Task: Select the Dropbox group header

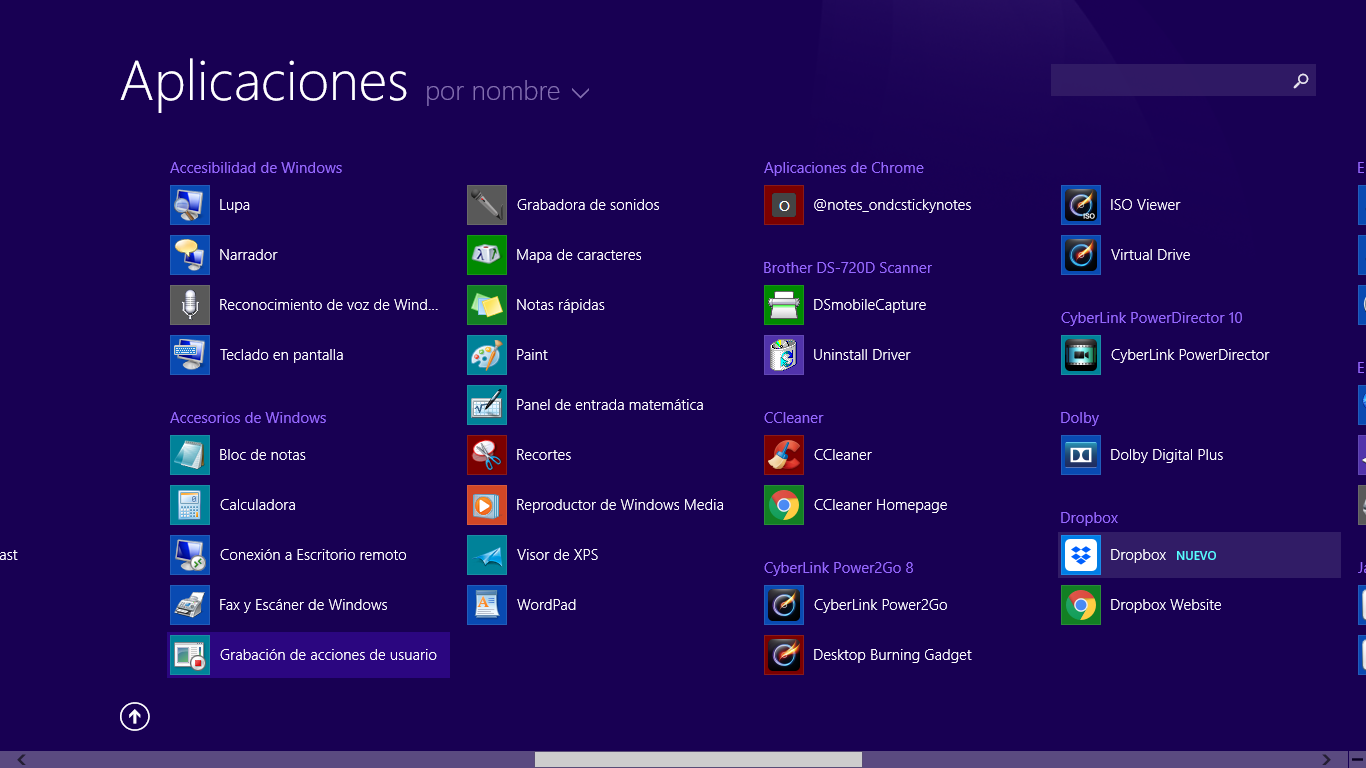Action: click(x=1089, y=518)
